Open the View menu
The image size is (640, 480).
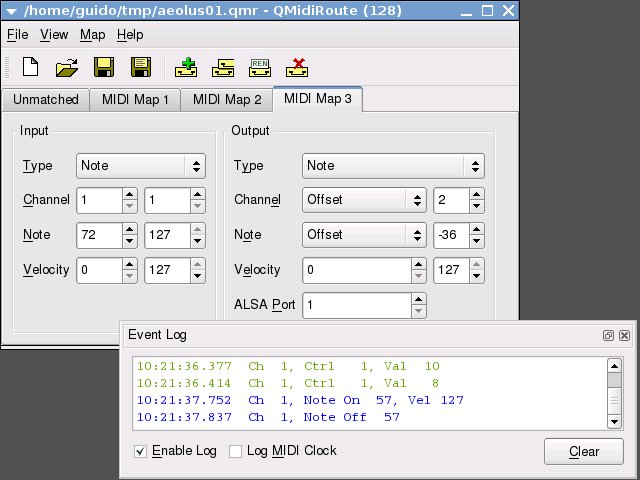pyautogui.click(x=54, y=35)
